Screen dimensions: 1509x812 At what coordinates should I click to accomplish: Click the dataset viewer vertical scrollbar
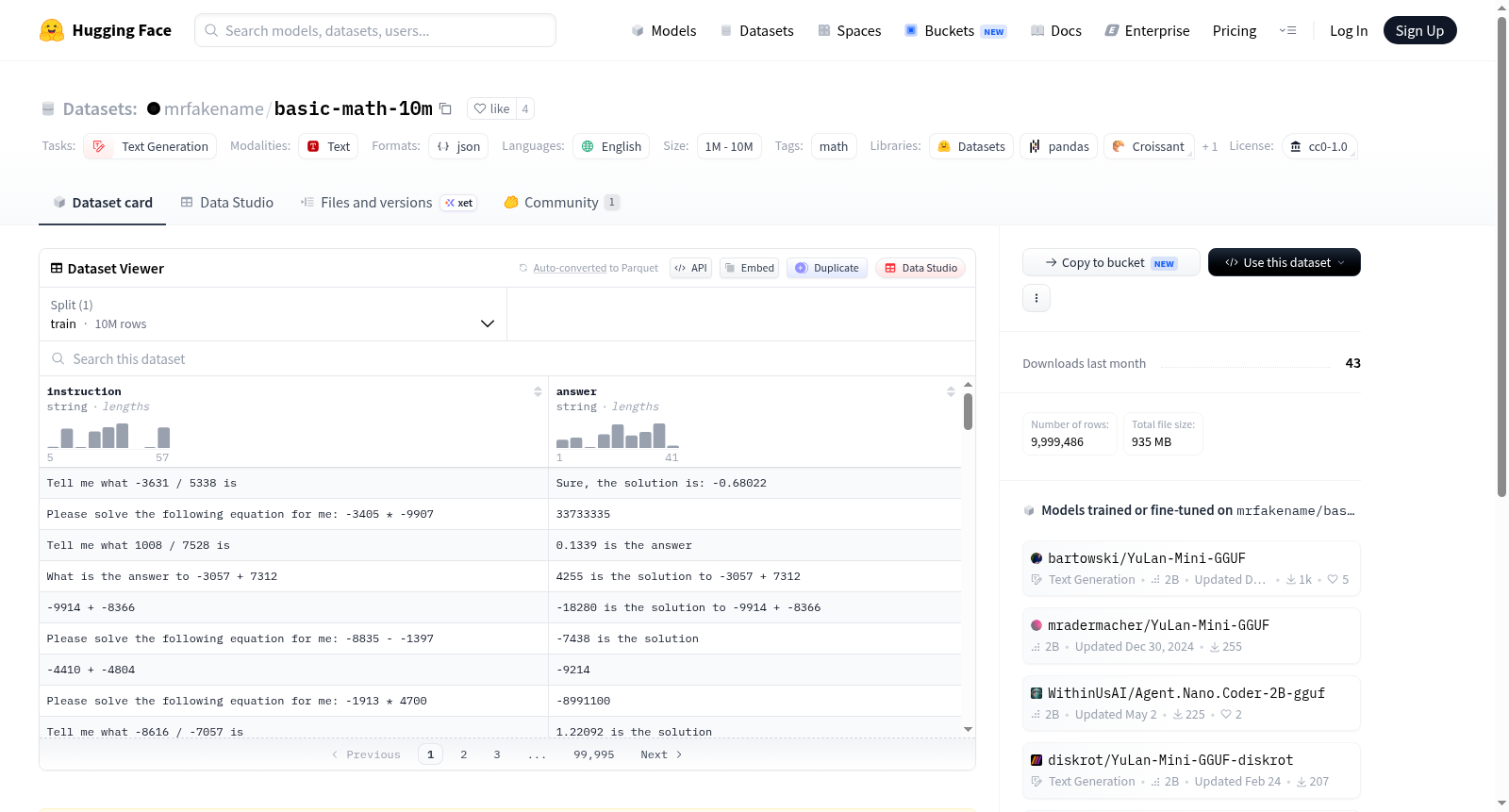968,411
